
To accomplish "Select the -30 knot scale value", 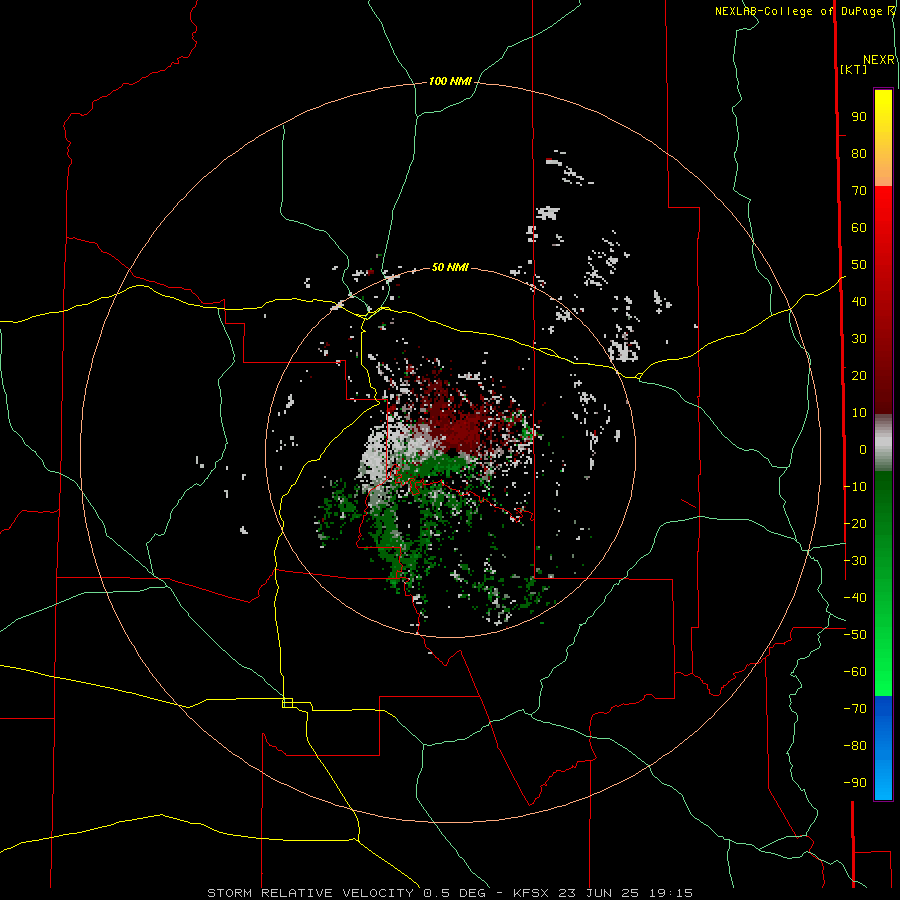I will (855, 561).
